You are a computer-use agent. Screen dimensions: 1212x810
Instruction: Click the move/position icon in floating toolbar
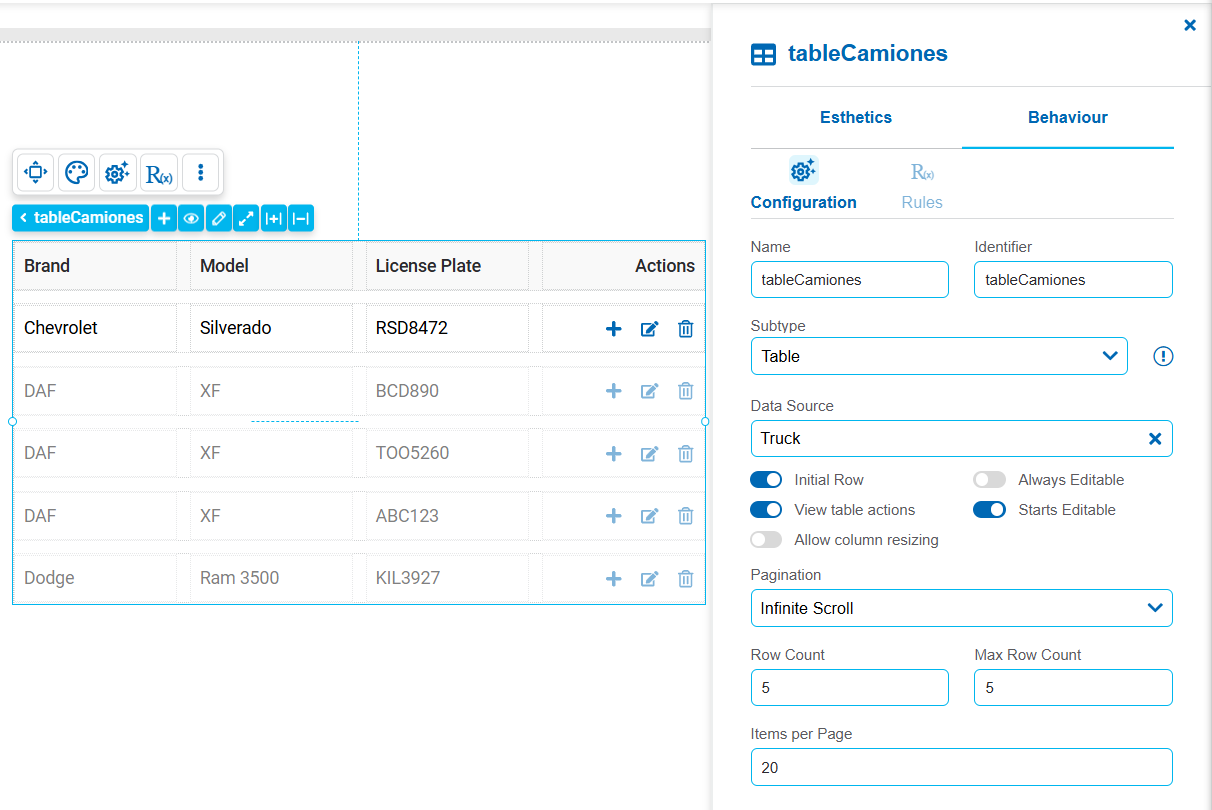(35, 173)
